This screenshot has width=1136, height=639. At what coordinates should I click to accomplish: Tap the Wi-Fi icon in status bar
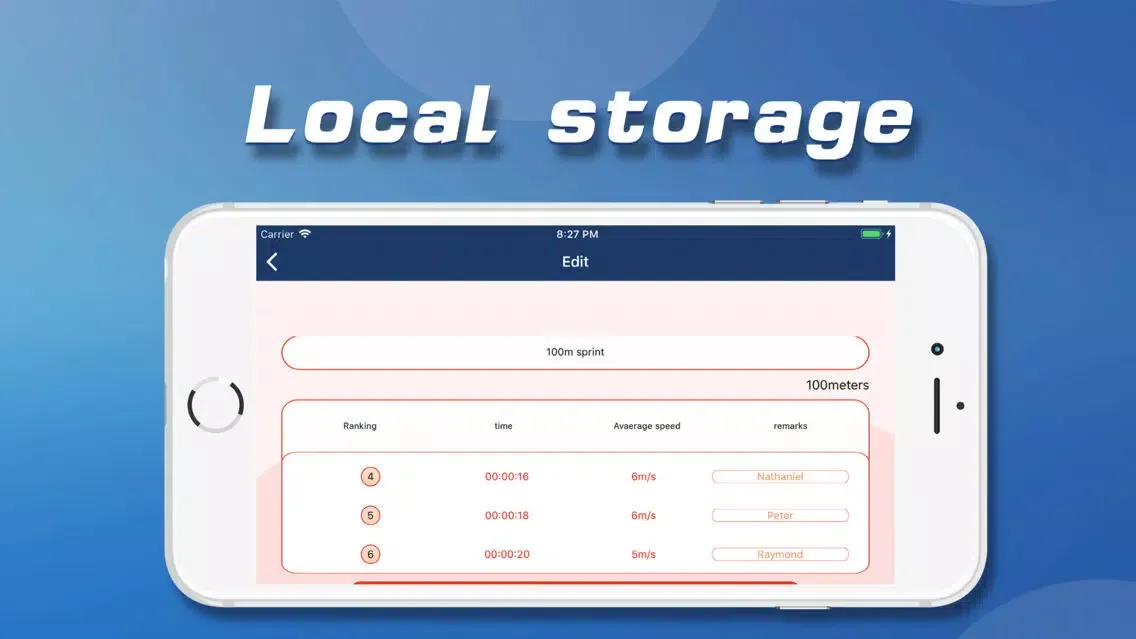pyautogui.click(x=305, y=234)
